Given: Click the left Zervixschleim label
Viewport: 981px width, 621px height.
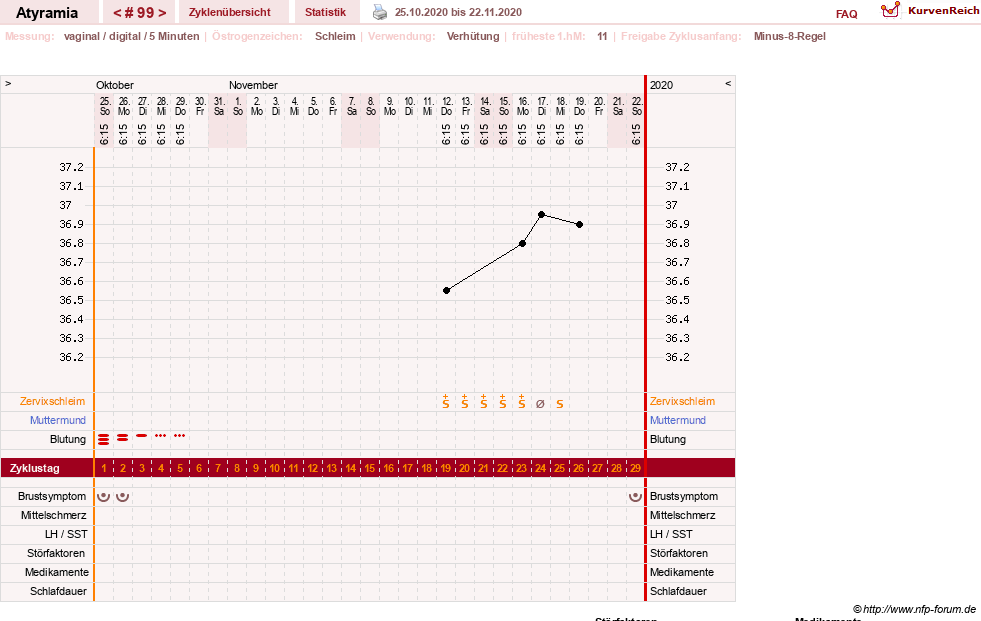Looking at the screenshot, I should click(x=53, y=401).
